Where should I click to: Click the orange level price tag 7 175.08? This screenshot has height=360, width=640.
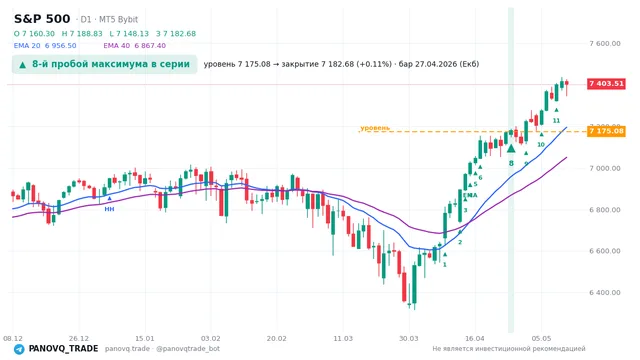point(606,131)
